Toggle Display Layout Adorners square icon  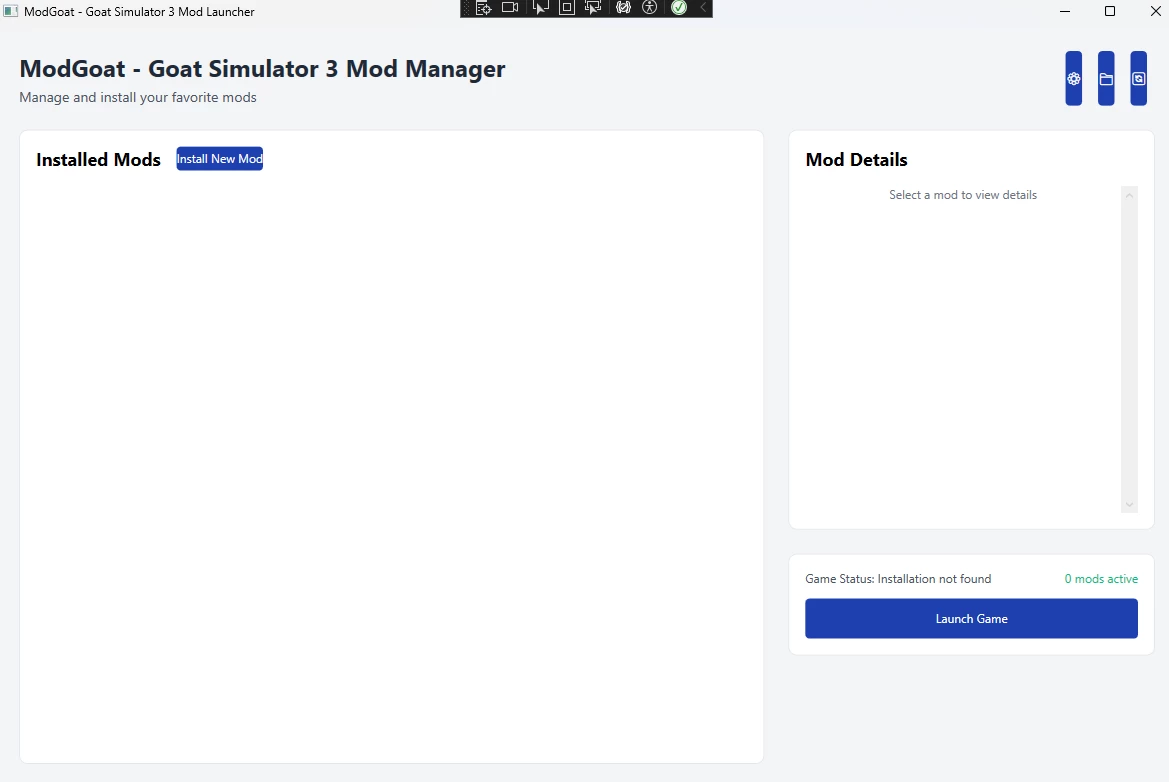[567, 8]
